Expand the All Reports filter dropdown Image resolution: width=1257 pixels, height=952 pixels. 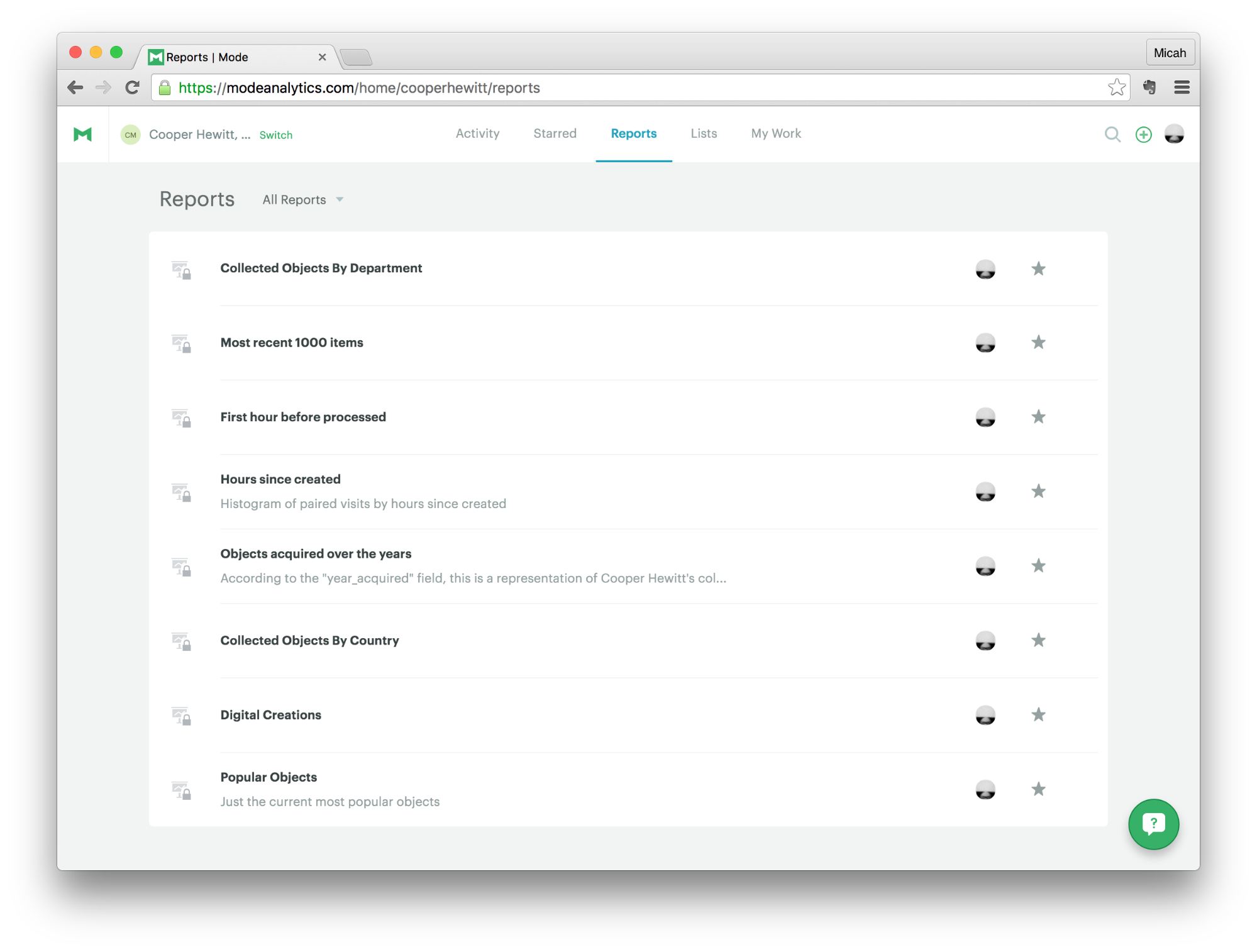(303, 200)
